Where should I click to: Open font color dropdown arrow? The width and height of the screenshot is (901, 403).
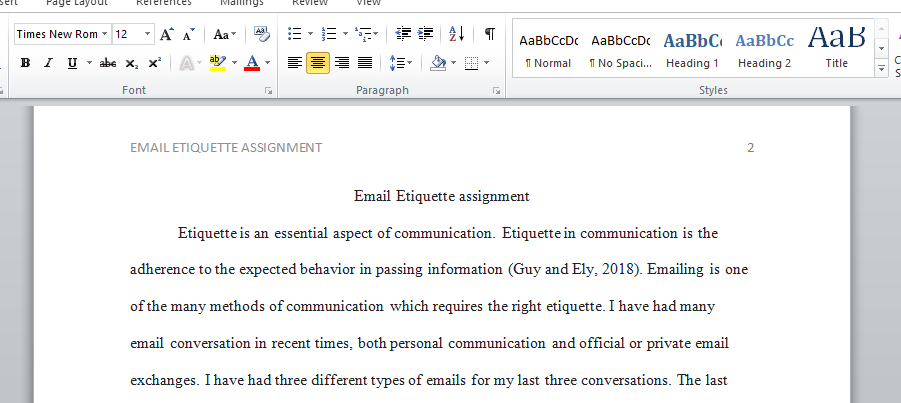pyautogui.click(x=268, y=63)
